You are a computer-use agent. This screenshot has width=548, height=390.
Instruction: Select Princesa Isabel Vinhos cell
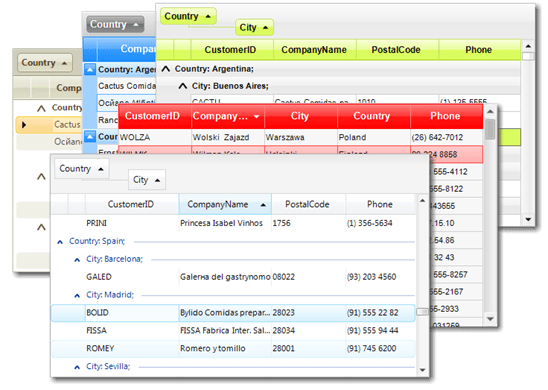(225, 223)
